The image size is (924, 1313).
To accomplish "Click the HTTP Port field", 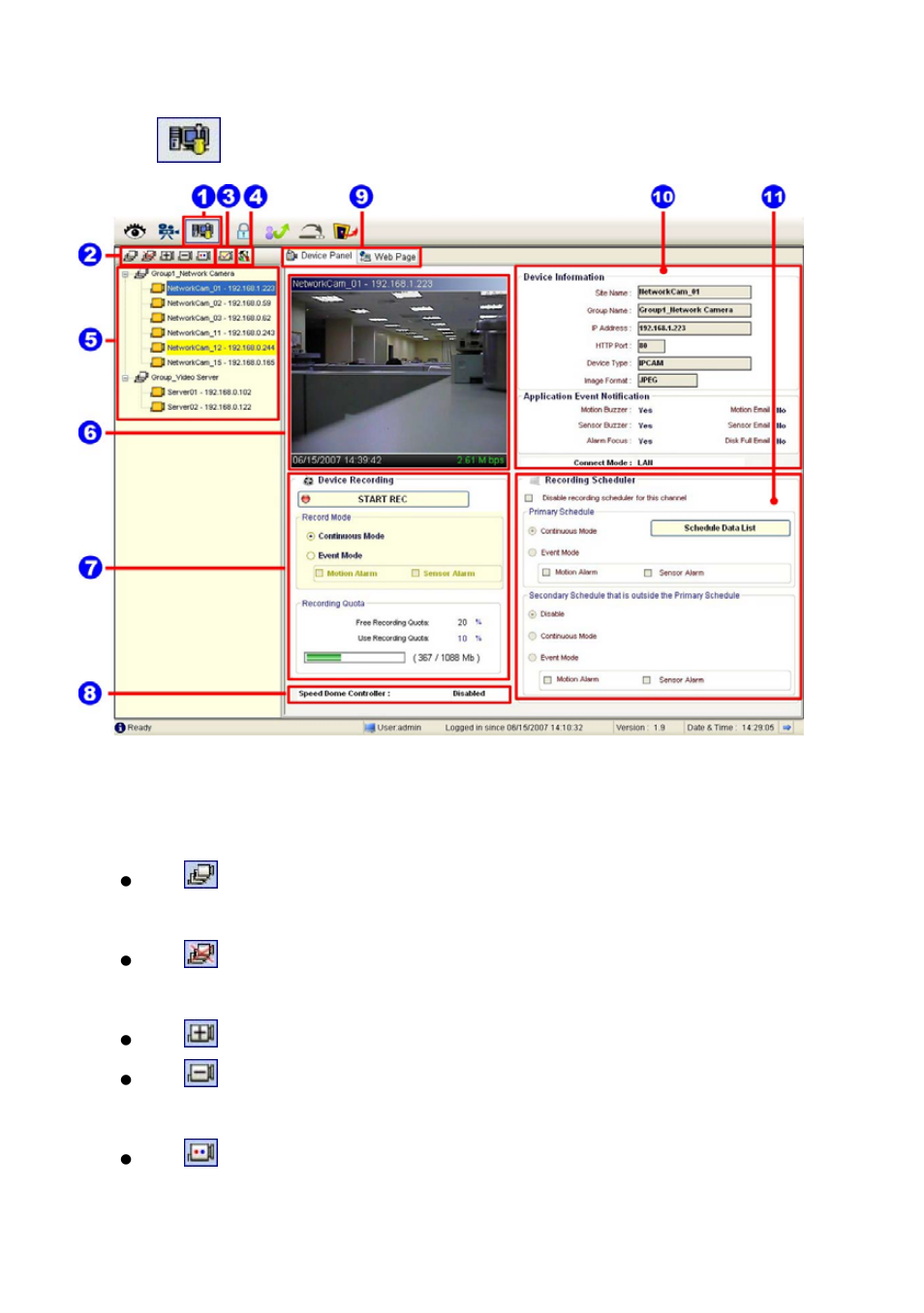I will [651, 346].
